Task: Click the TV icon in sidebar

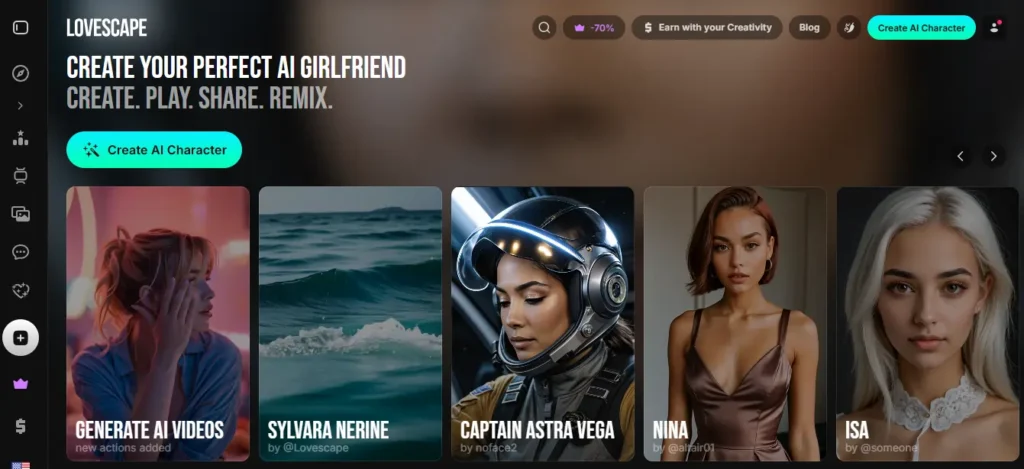Action: 20,176
